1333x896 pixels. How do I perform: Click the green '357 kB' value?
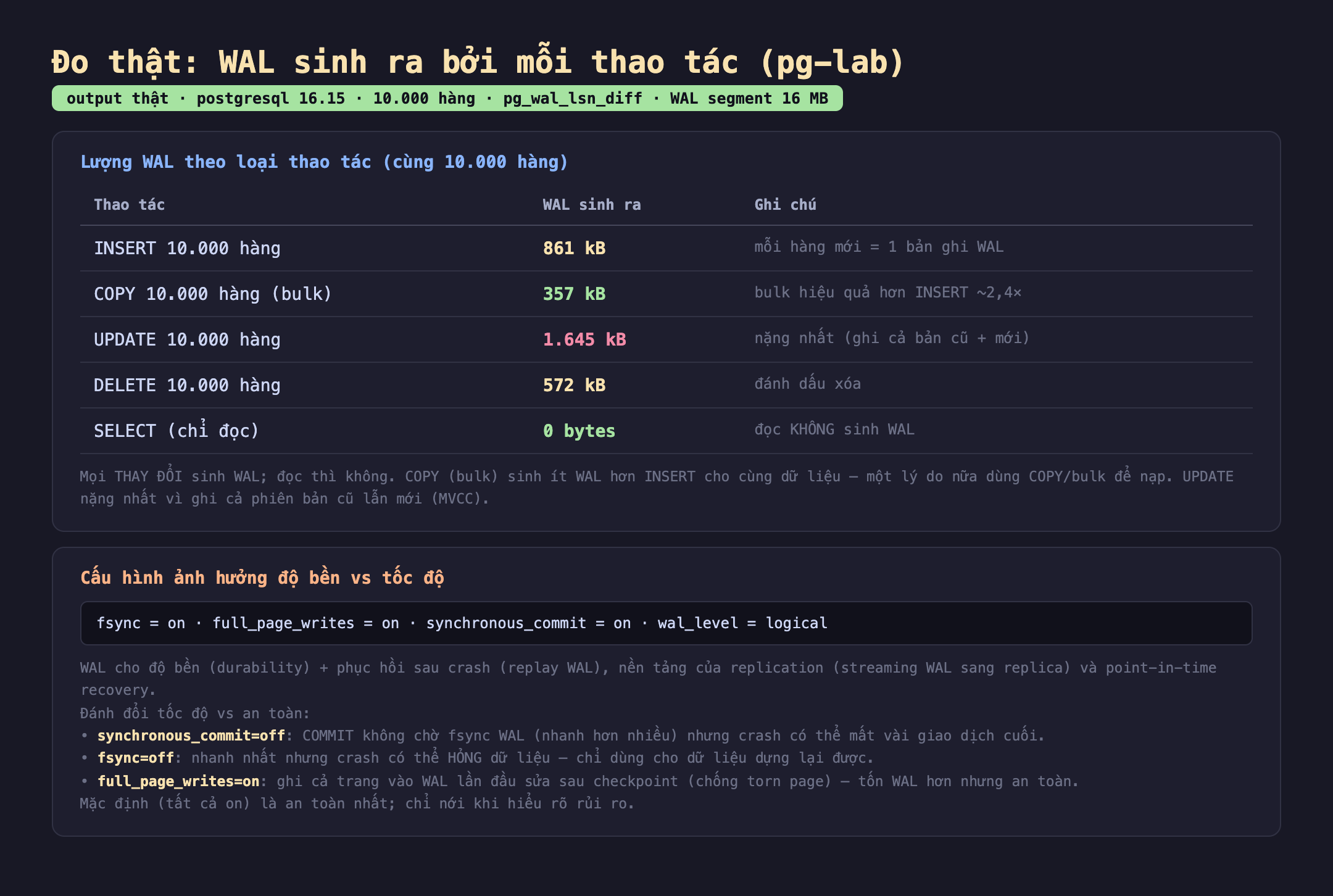[x=574, y=294]
